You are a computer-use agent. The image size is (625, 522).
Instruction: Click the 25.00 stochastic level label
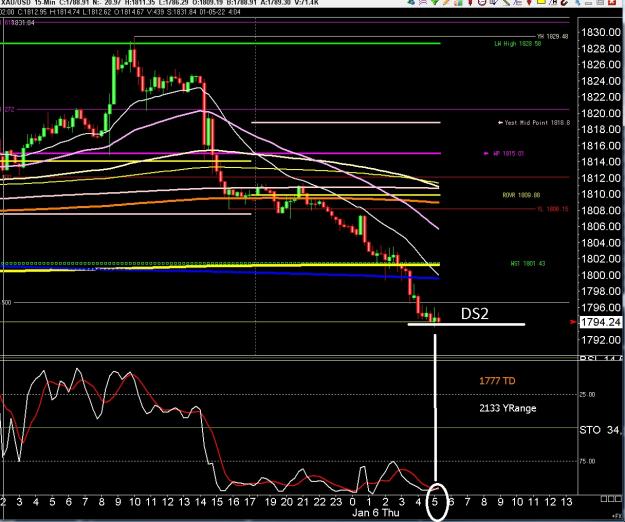587,394
